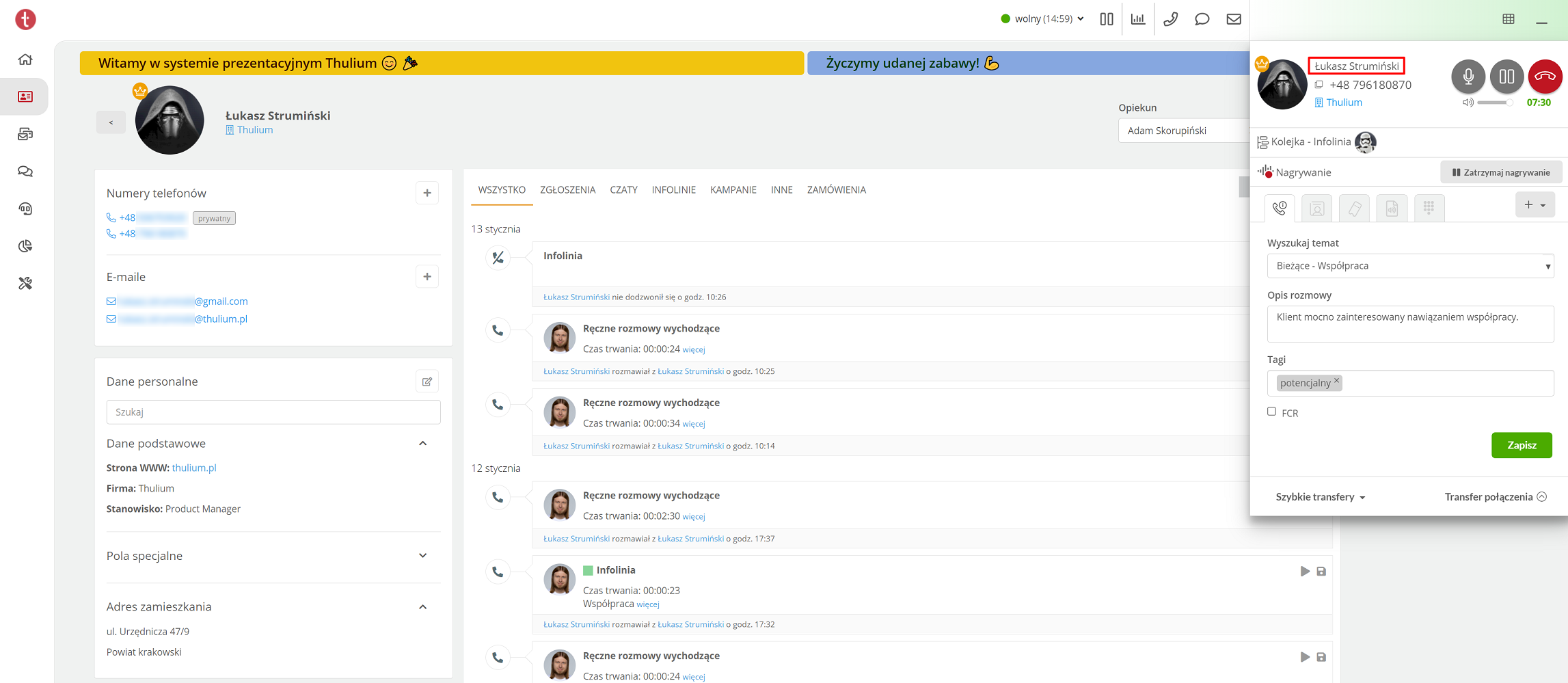Click the Thulium logo

[25, 19]
